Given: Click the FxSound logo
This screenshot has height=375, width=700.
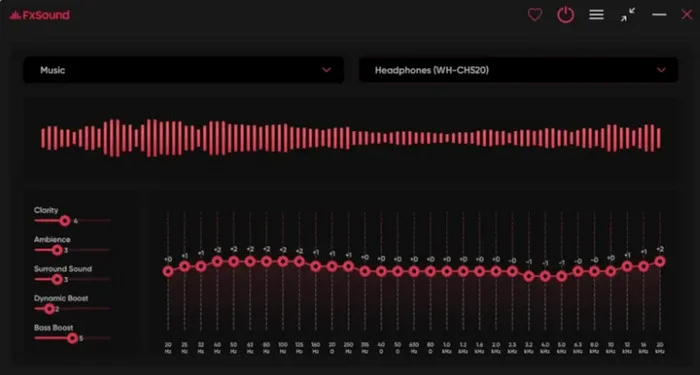Looking at the screenshot, I should click(x=40, y=15).
